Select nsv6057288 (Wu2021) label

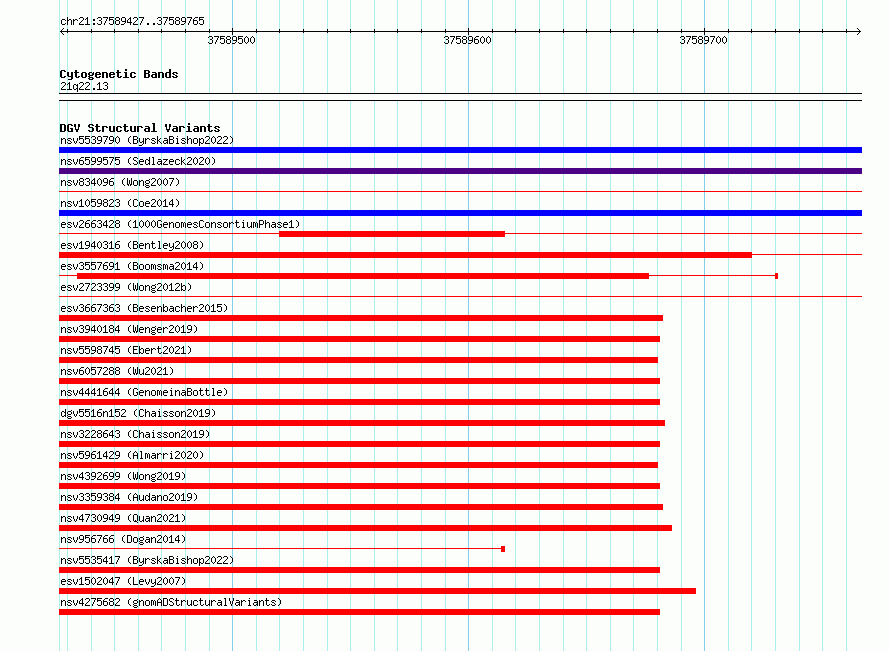117,371
